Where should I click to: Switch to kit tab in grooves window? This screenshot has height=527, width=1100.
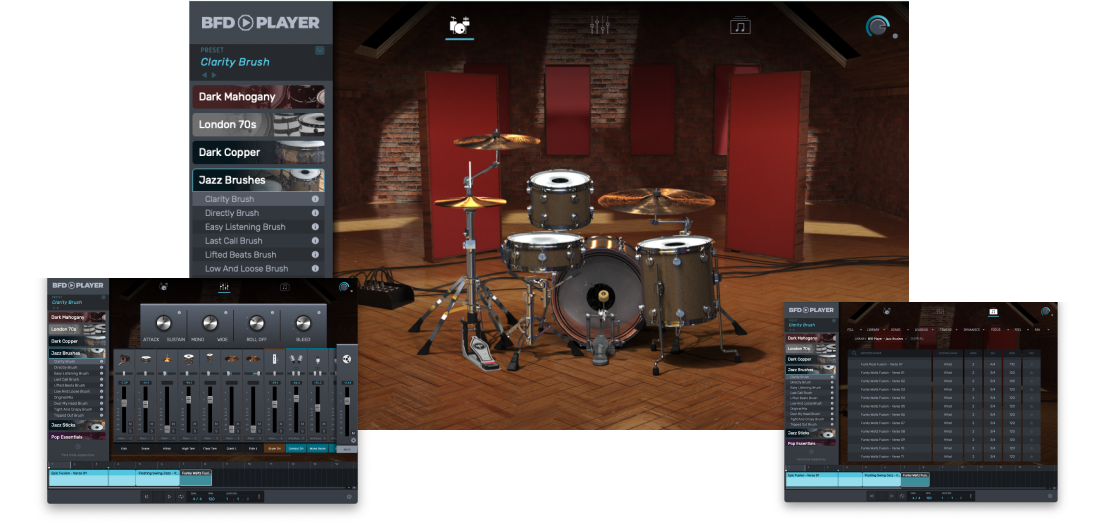(x=887, y=311)
